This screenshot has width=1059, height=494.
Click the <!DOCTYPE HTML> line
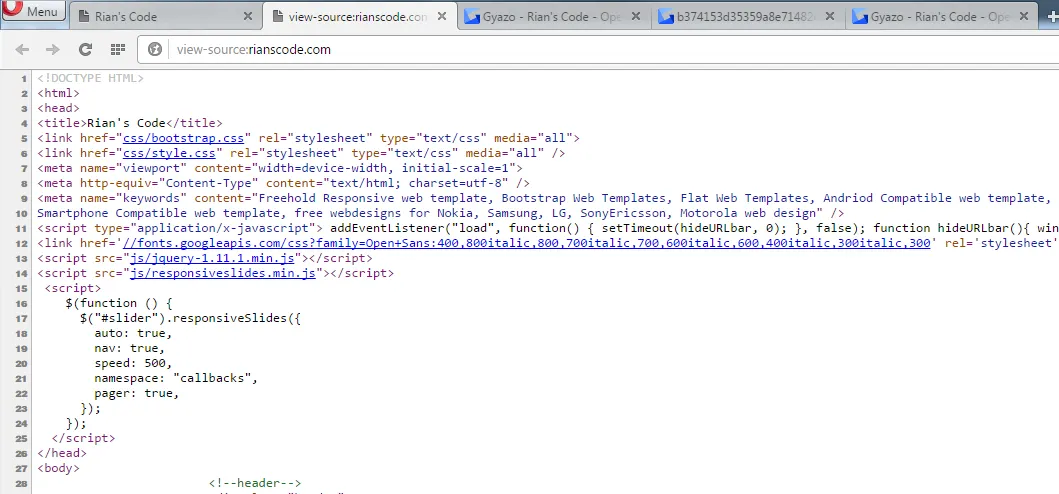[x=91, y=78]
